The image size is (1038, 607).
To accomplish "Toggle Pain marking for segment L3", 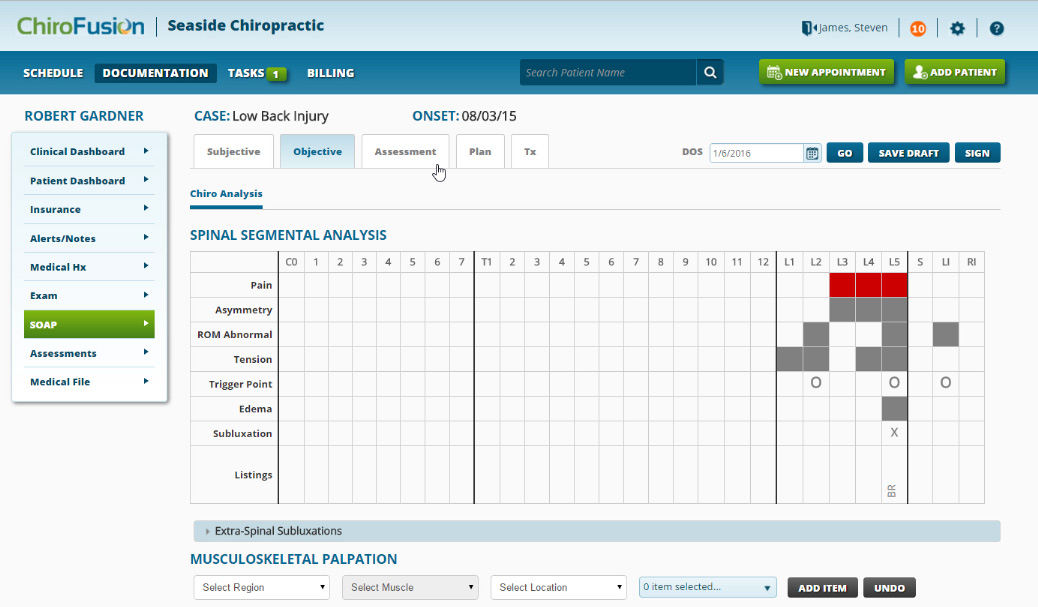I will (844, 284).
